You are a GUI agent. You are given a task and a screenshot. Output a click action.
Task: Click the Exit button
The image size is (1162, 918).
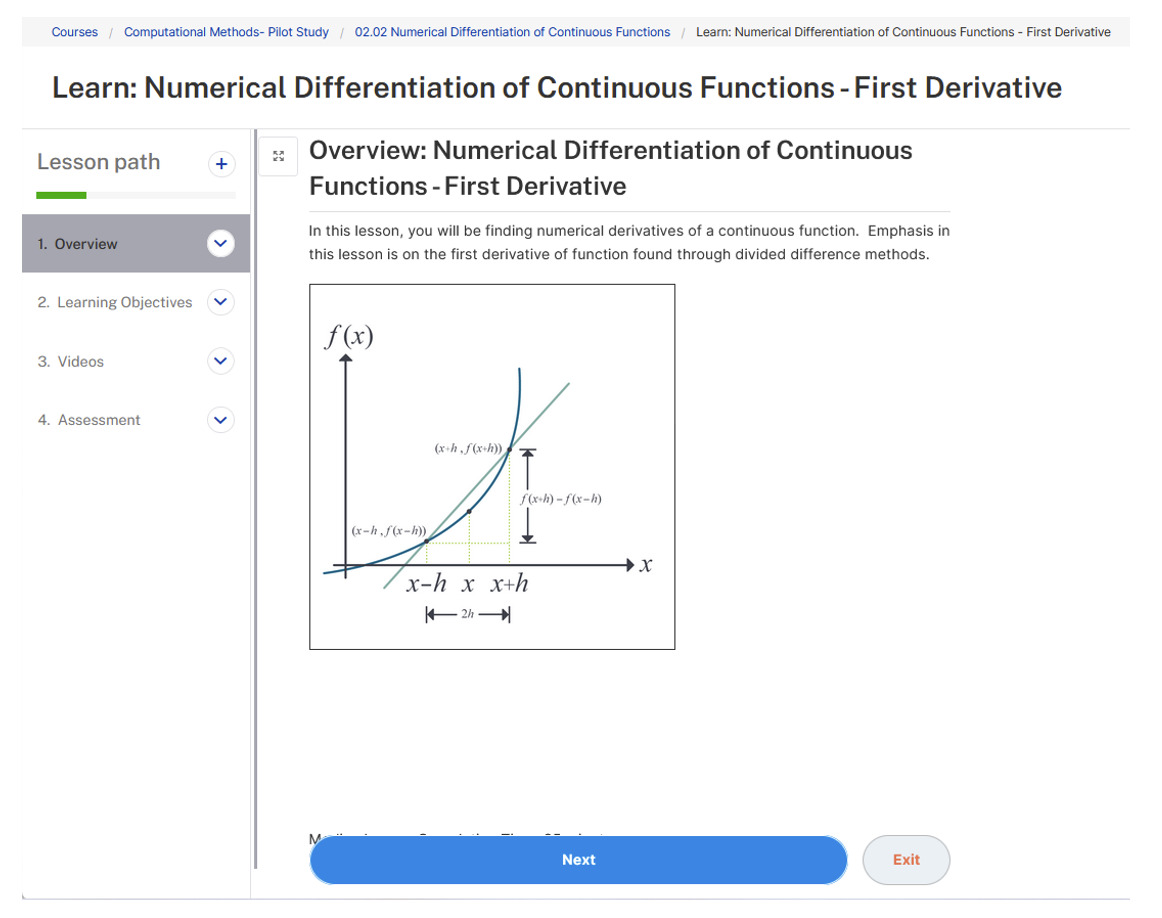[x=906, y=860]
